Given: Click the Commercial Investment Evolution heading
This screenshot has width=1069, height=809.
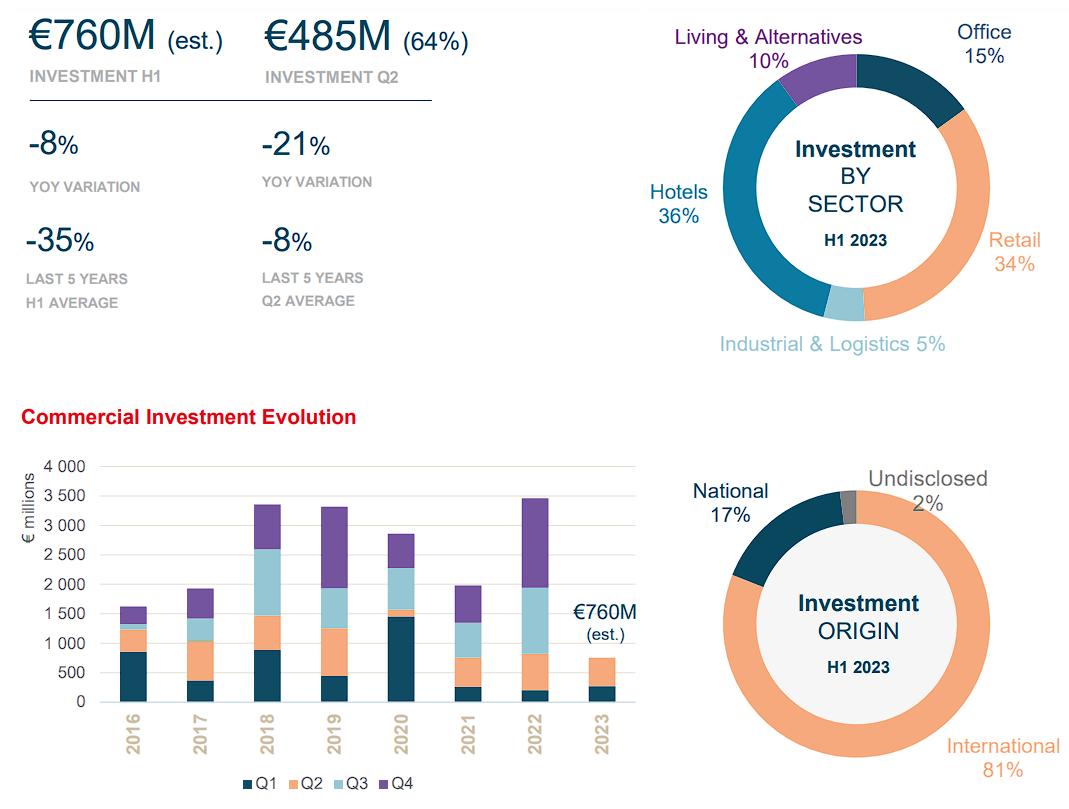Looking at the screenshot, I should pyautogui.click(x=188, y=417).
